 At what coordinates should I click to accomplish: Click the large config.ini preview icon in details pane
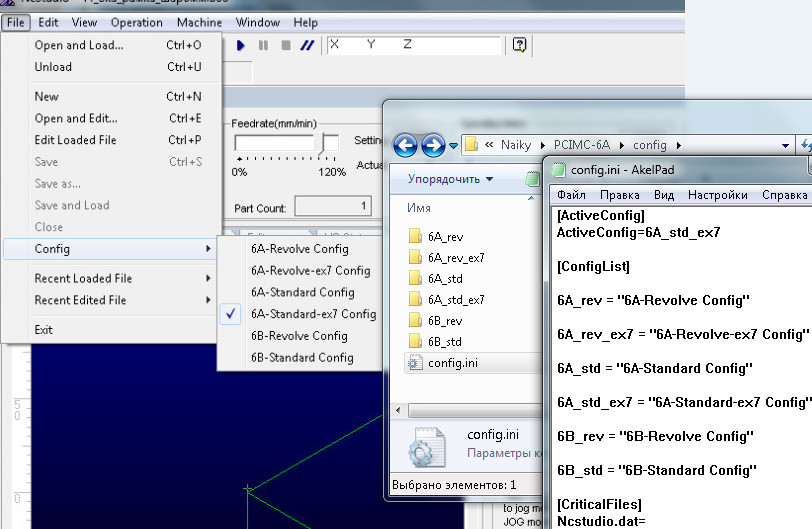point(427,448)
